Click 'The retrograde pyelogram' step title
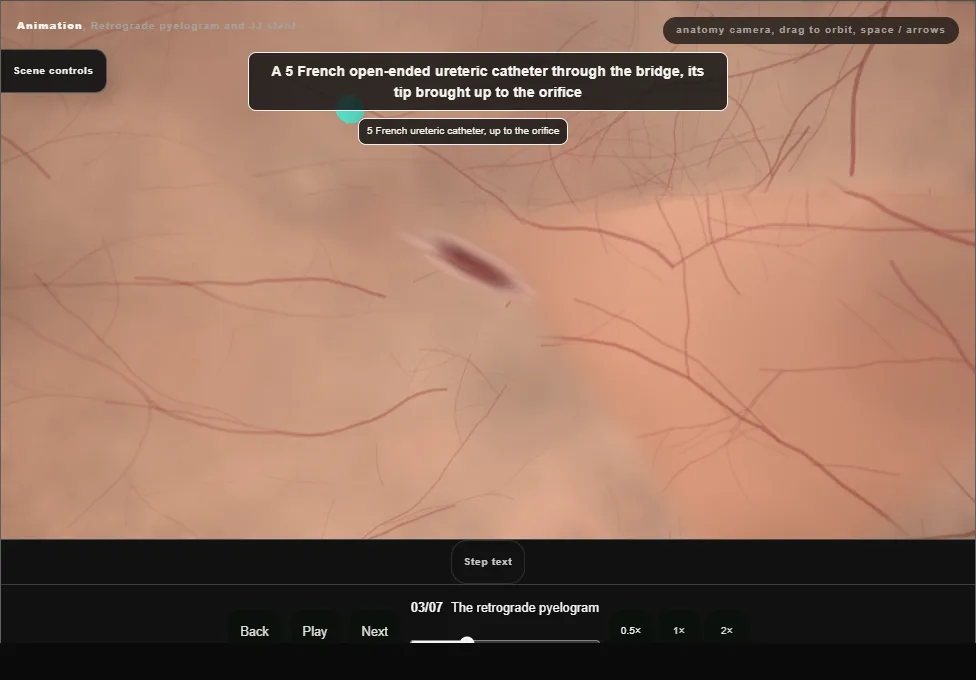The height and width of the screenshot is (680, 976). 525,608
